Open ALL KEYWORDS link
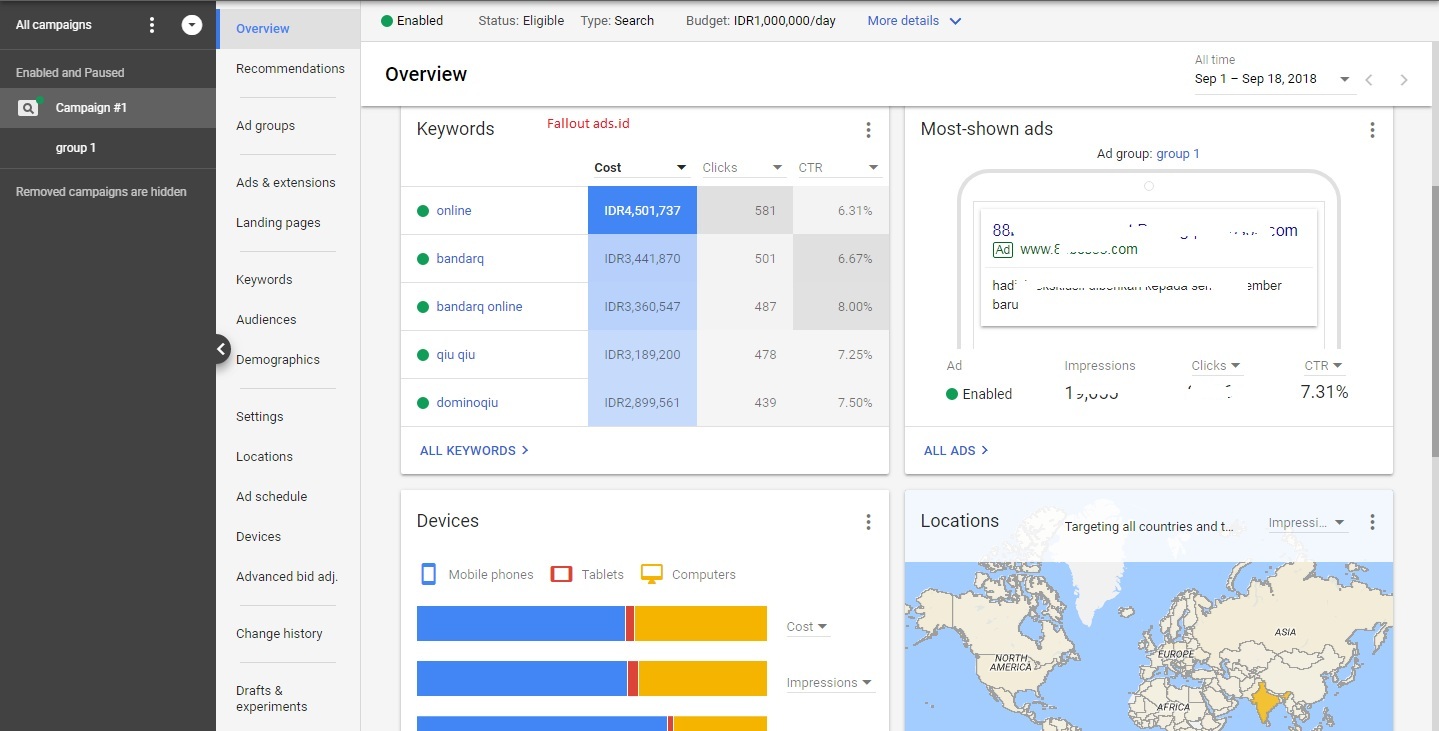The height and width of the screenshot is (731, 1439). pos(474,451)
